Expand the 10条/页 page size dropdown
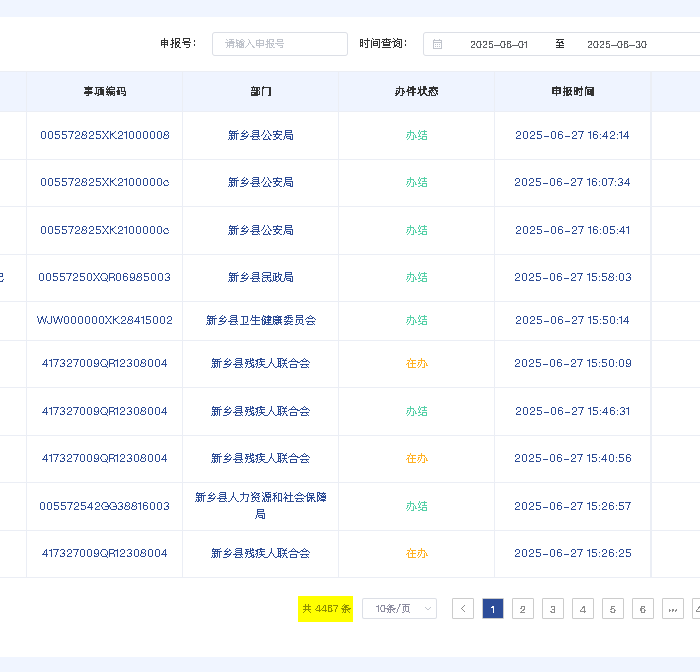 399,609
